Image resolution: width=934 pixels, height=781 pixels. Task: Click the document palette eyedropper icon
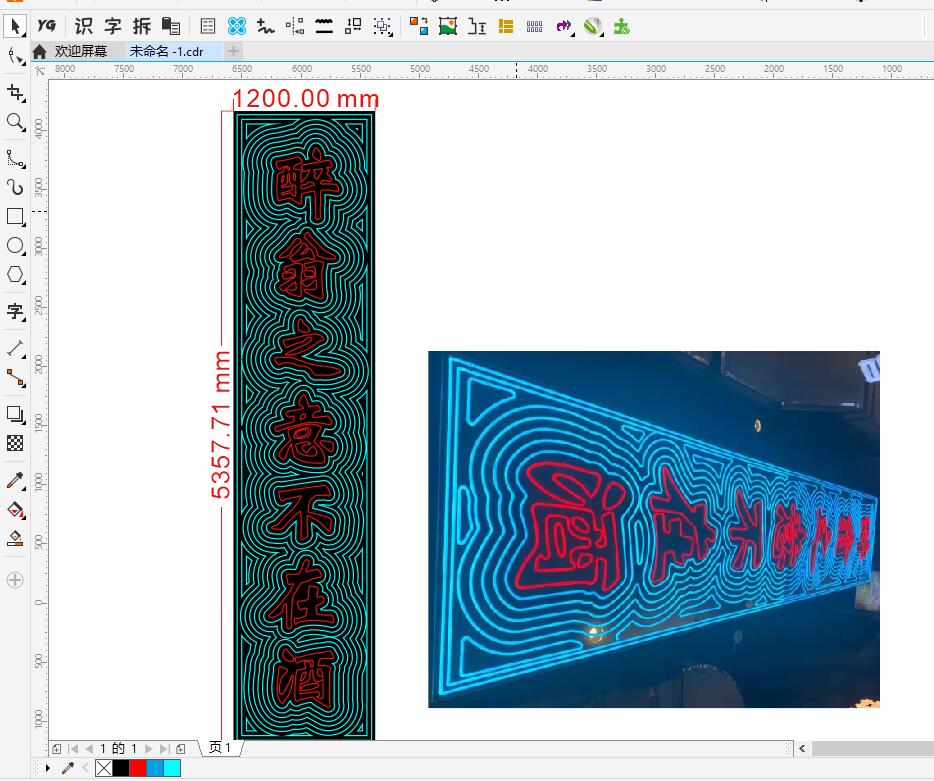(68, 768)
